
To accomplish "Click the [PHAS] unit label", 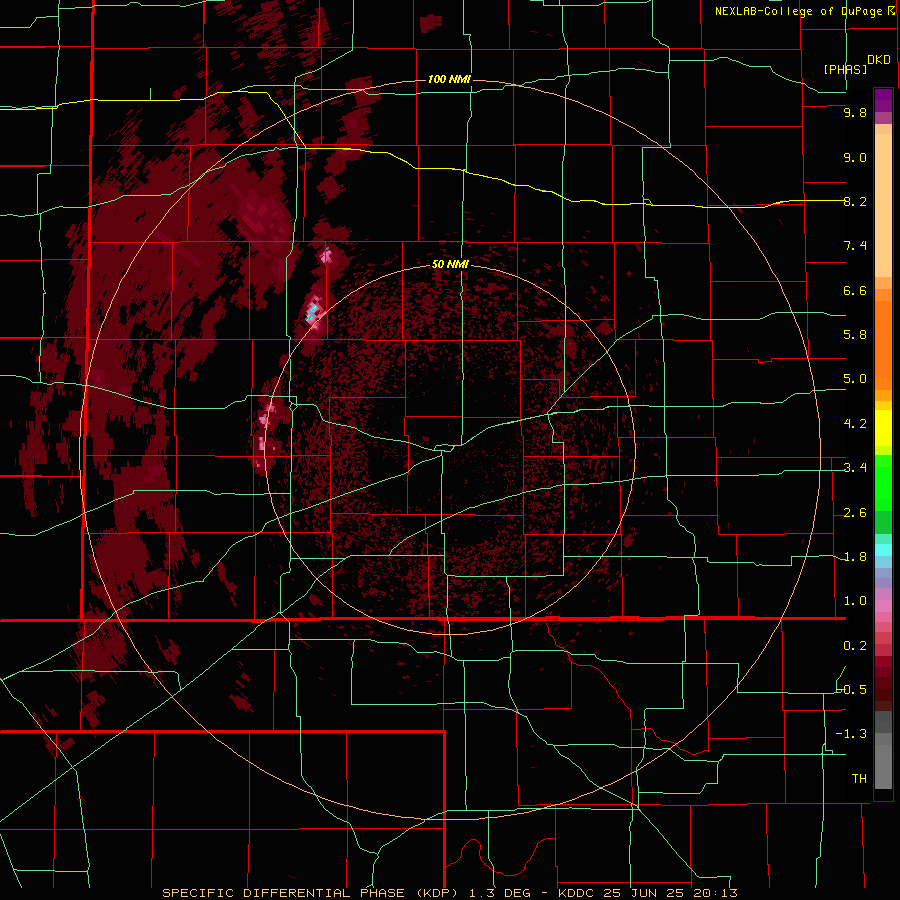I will coord(845,69).
